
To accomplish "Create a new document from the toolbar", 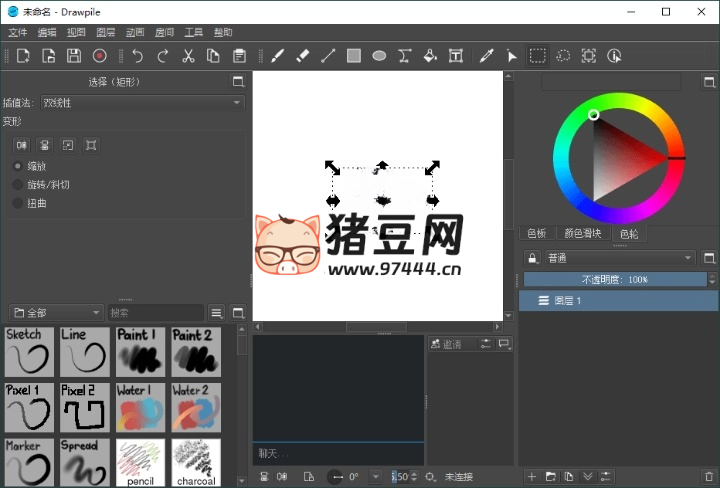I will point(23,56).
